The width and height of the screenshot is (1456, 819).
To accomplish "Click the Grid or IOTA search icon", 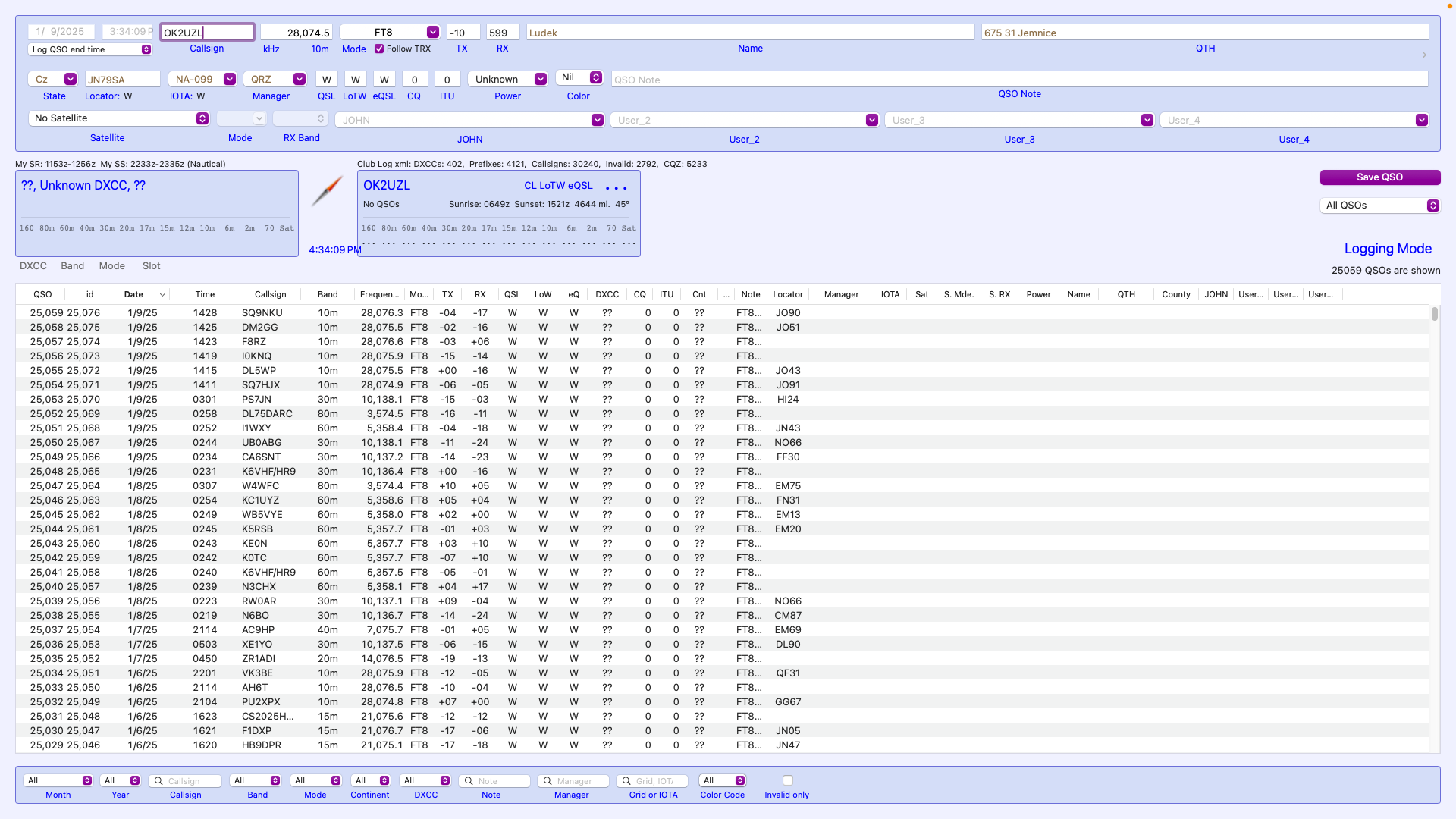I will [626, 781].
